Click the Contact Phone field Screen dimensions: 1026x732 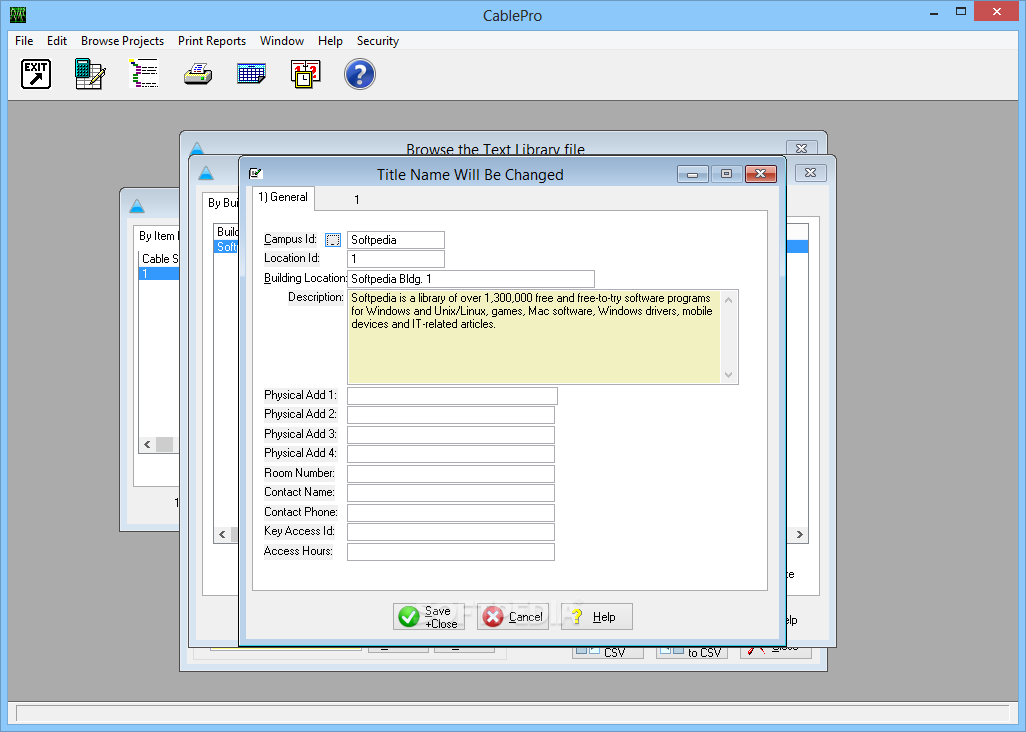tap(451, 512)
